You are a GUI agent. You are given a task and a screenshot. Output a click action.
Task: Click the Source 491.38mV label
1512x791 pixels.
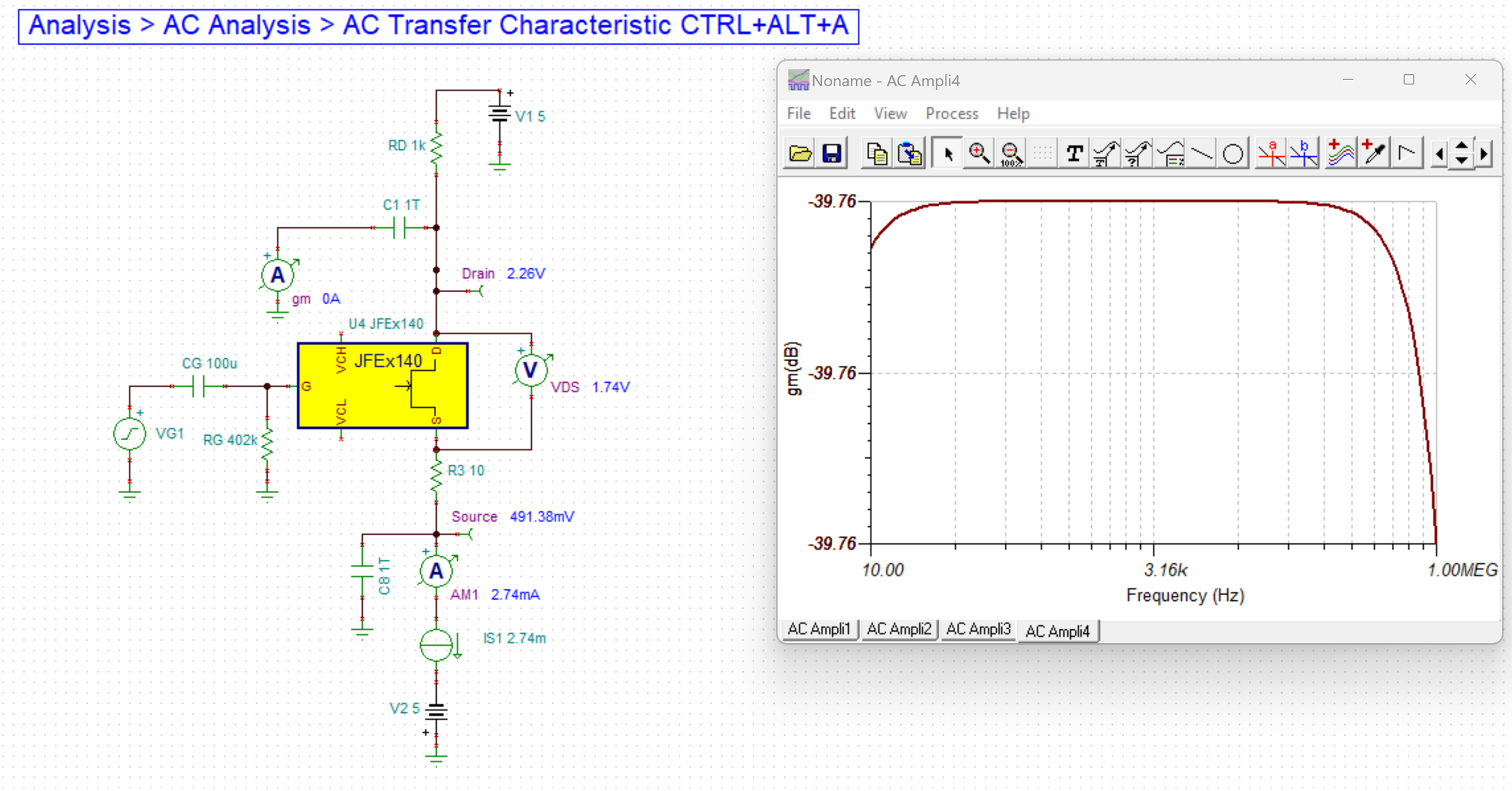[x=513, y=517]
